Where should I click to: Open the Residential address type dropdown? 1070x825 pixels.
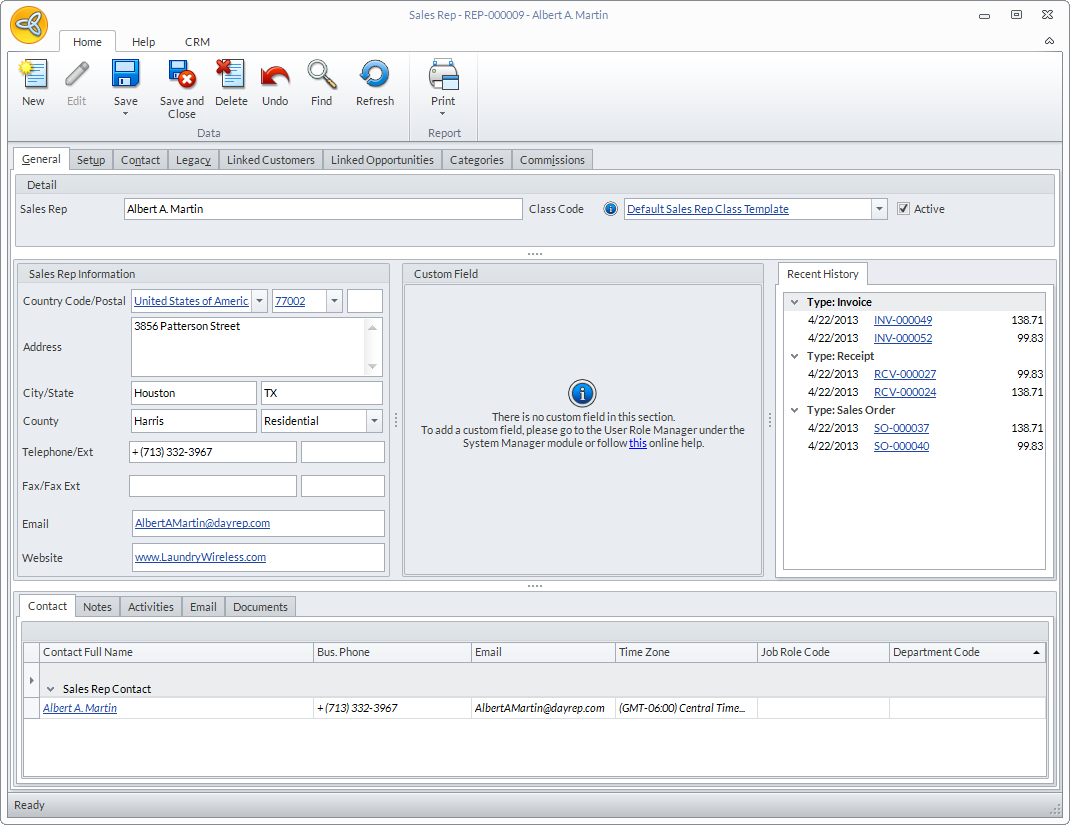[374, 421]
